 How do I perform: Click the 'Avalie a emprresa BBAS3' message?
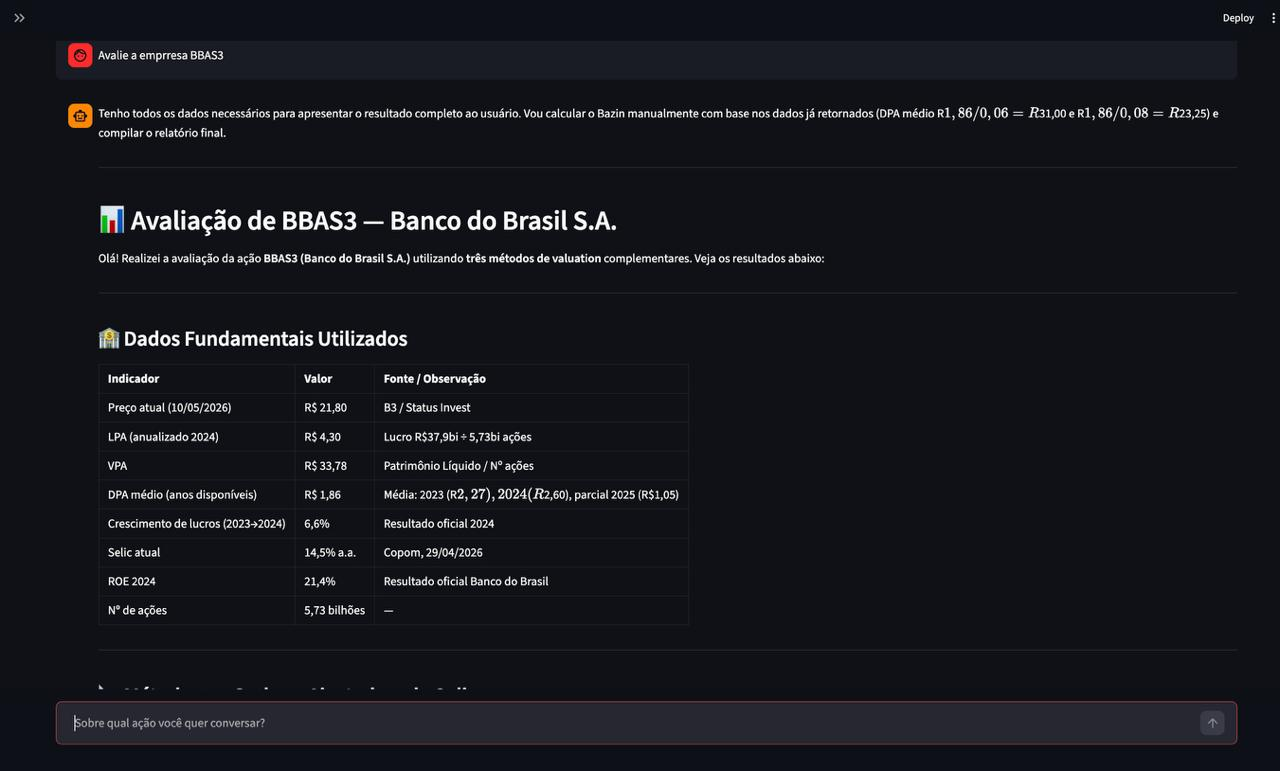pos(160,56)
